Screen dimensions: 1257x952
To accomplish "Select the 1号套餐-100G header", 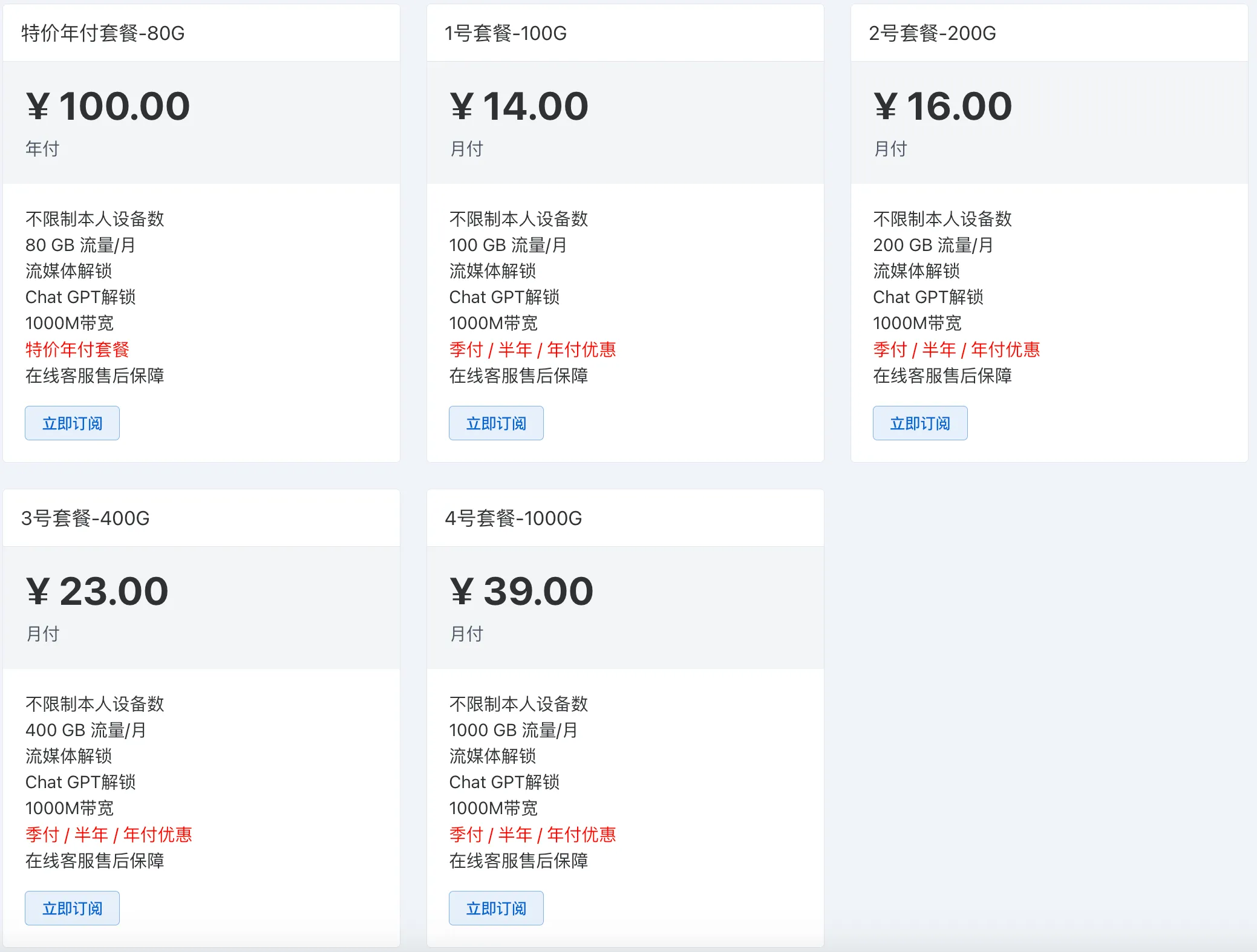I will coord(506,33).
